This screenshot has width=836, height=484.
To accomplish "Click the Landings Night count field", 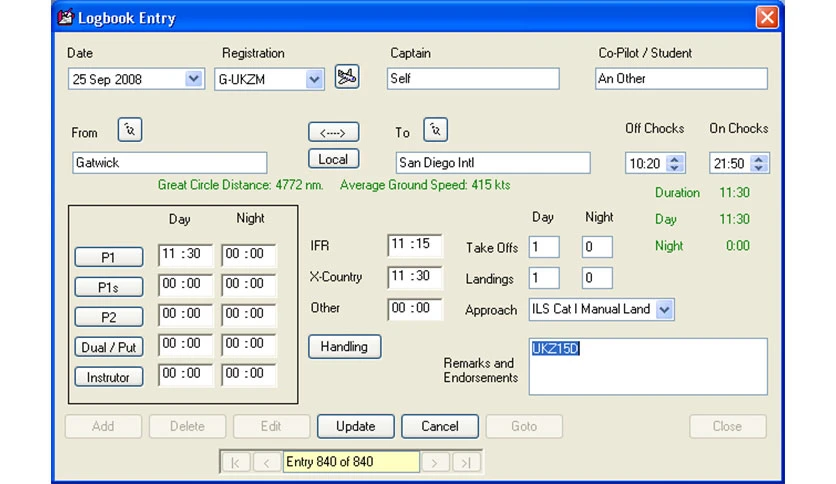I will (x=597, y=278).
